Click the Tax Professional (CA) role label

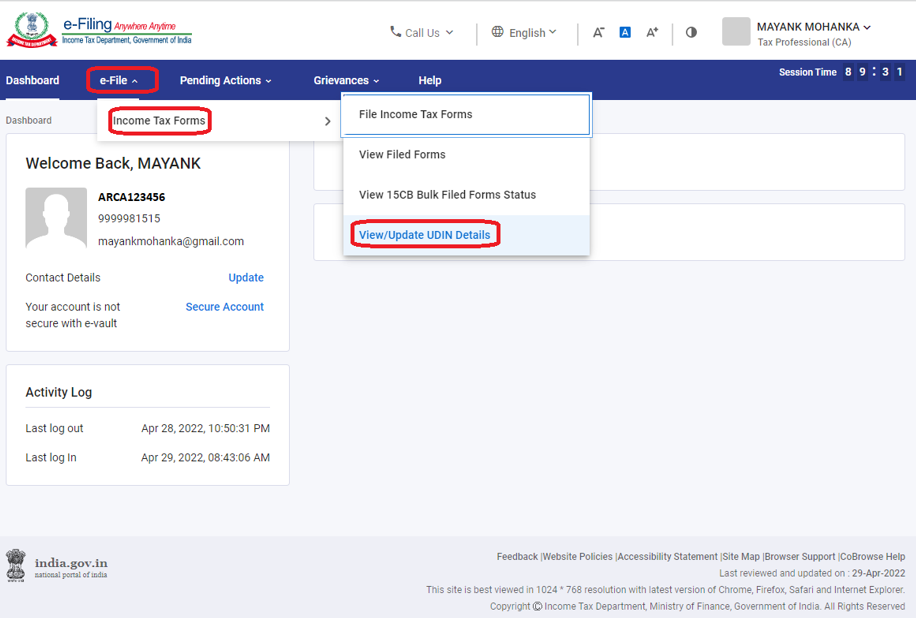804,42
